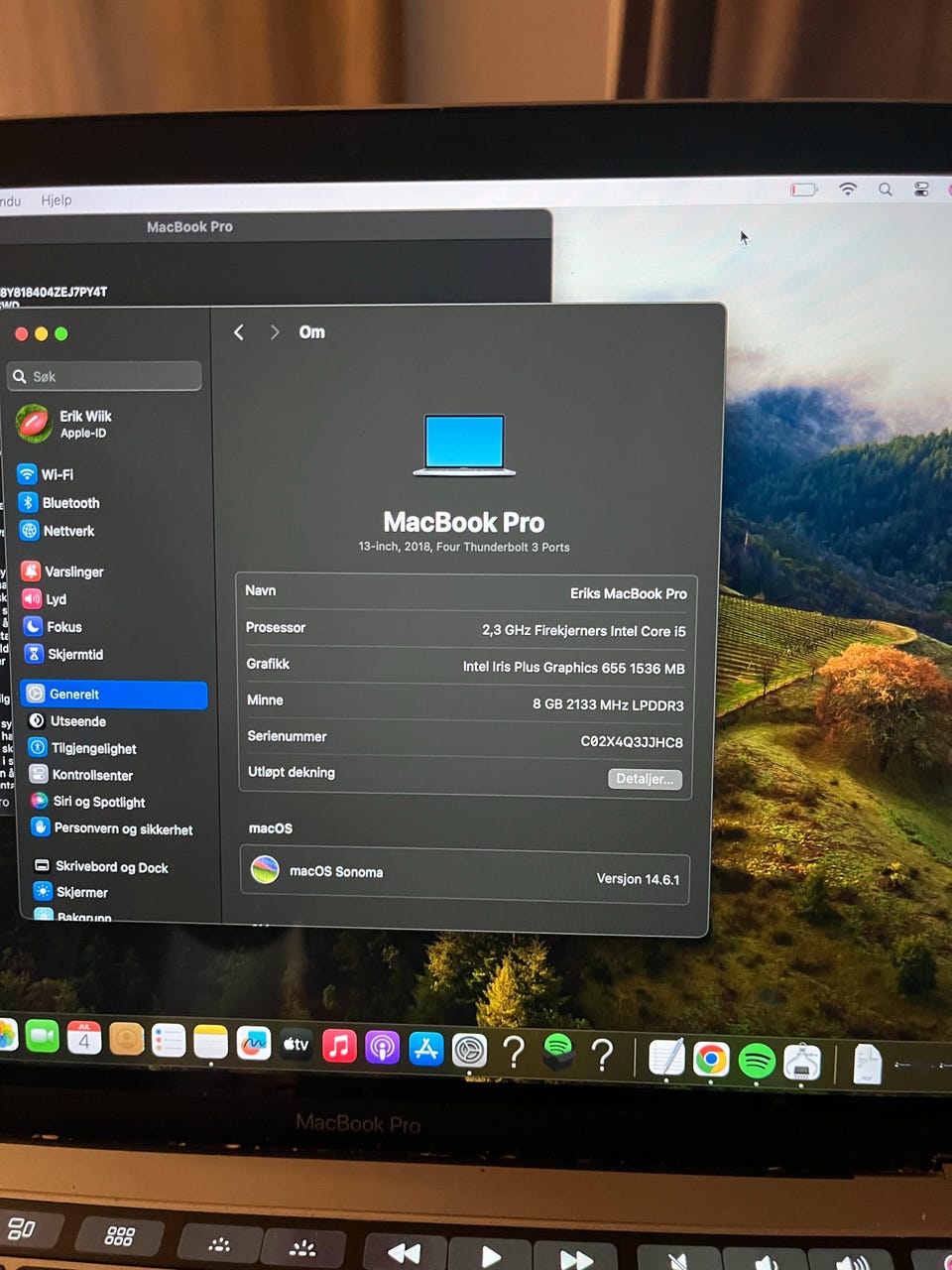This screenshot has width=952, height=1270.
Task: Open Contacts from the Dock
Action: (127, 1040)
